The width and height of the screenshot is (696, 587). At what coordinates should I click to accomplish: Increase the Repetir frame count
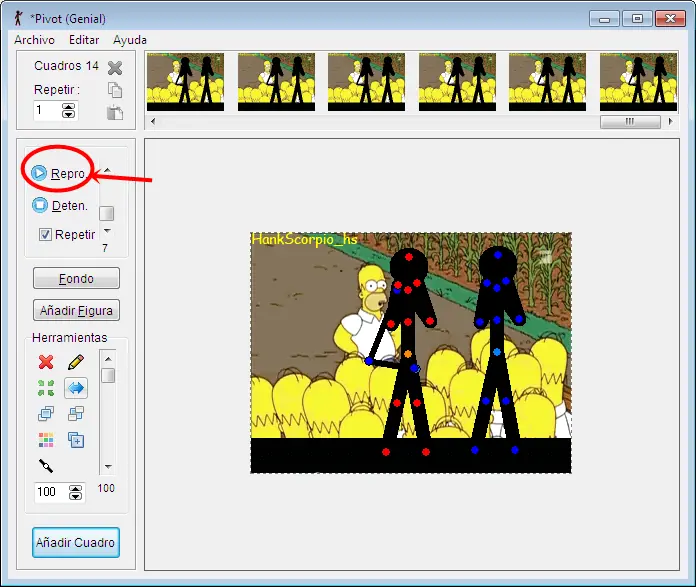point(68,107)
